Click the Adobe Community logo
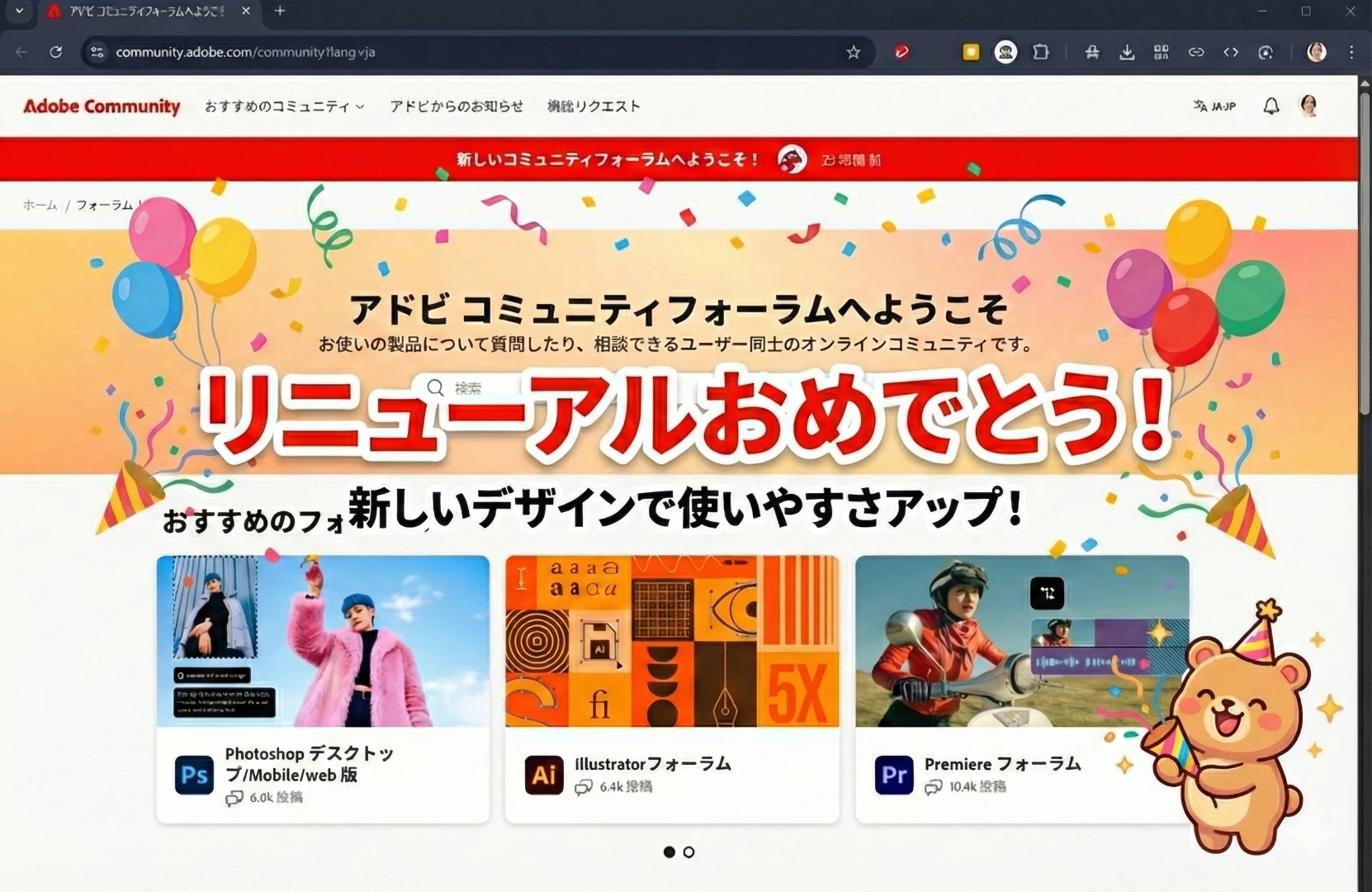This screenshot has width=1372, height=892. pos(102,106)
